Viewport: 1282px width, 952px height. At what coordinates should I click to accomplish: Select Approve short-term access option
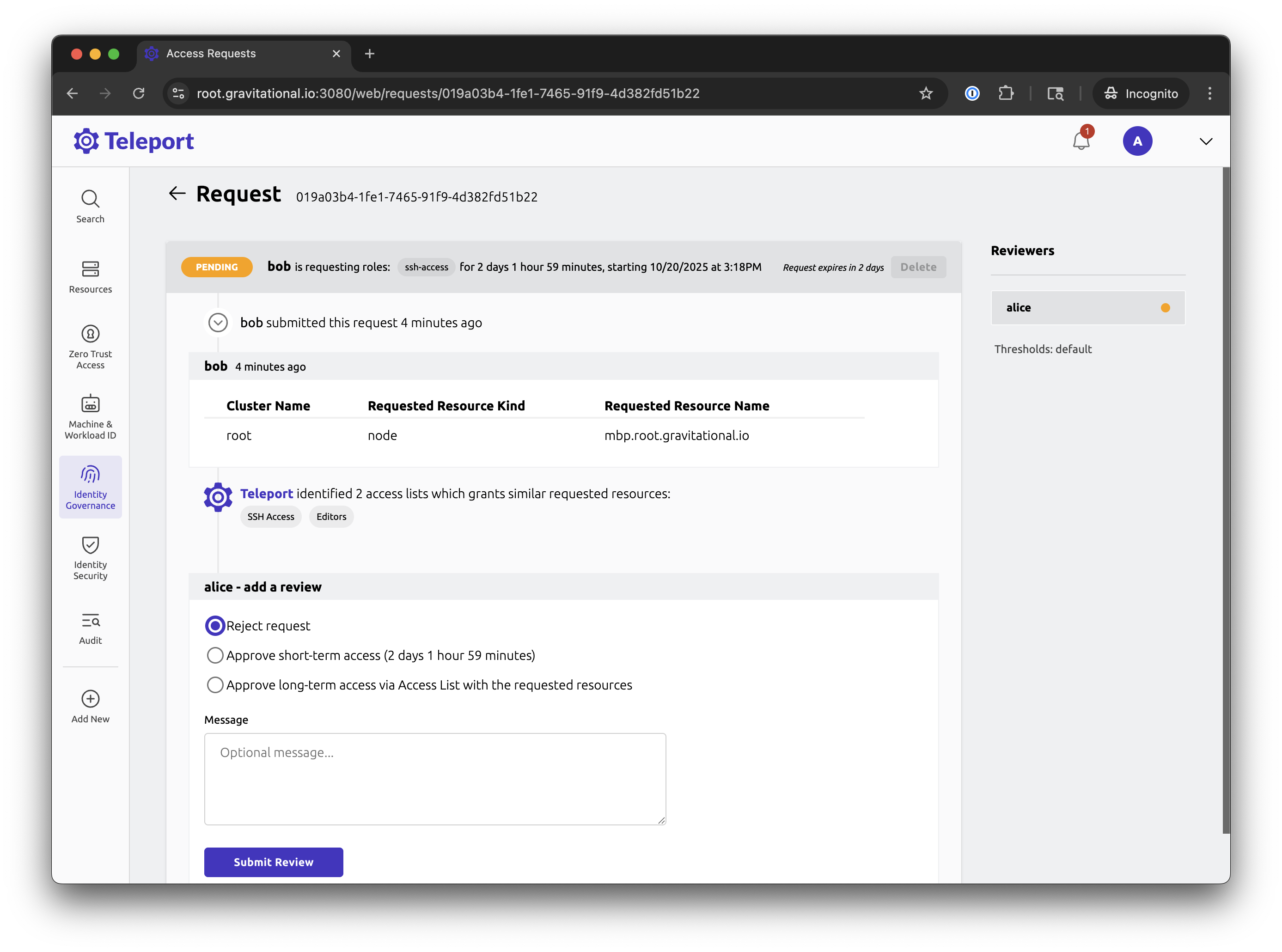(x=215, y=655)
